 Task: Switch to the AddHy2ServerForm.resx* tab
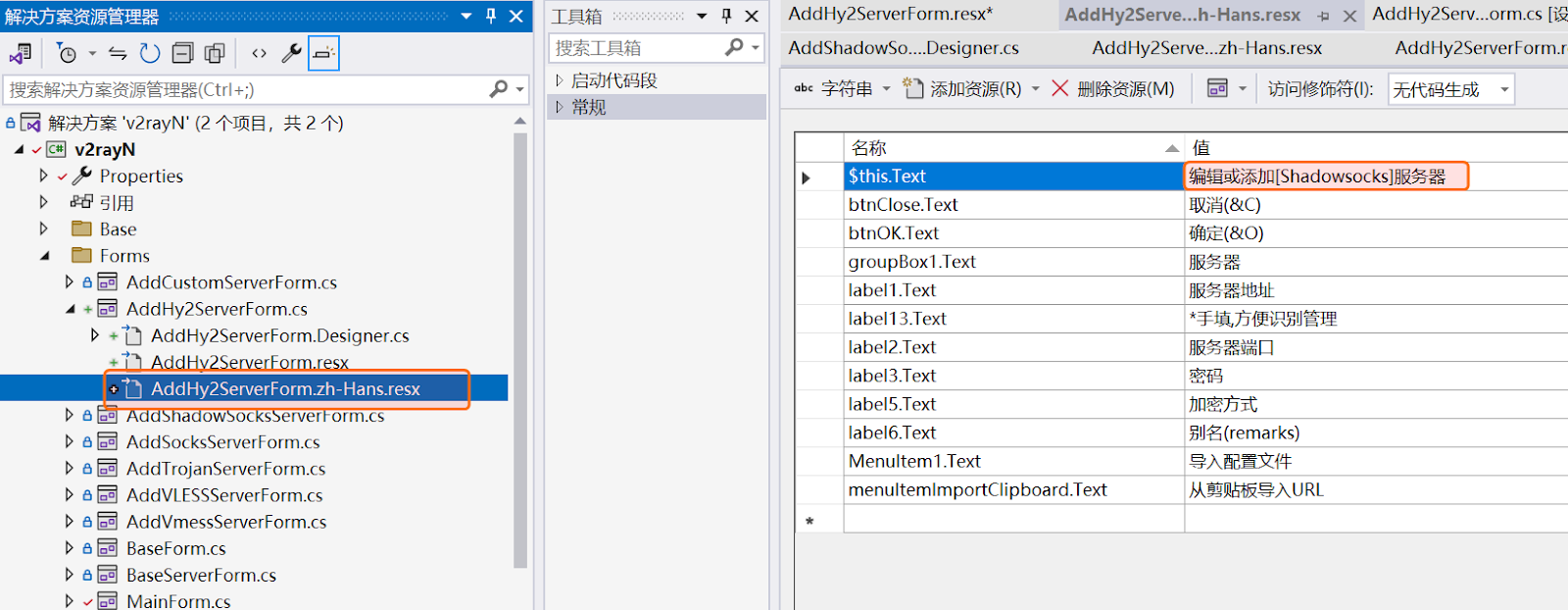[890, 14]
